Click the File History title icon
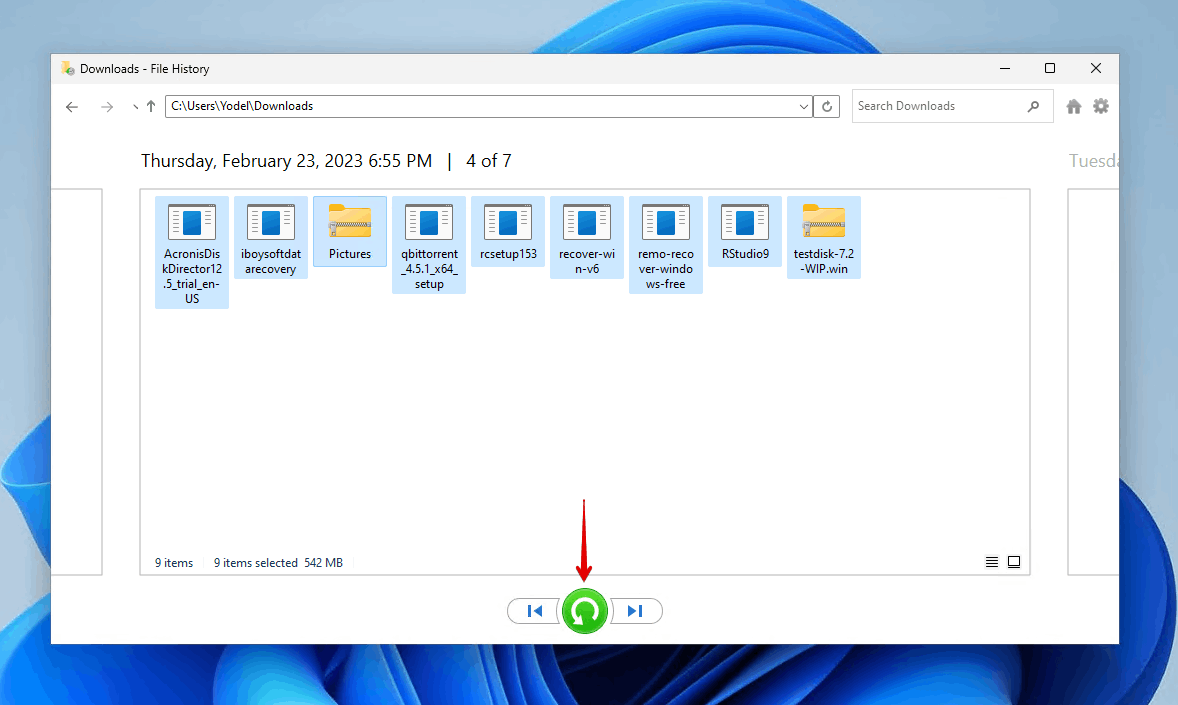The width and height of the screenshot is (1178, 705). [68, 68]
